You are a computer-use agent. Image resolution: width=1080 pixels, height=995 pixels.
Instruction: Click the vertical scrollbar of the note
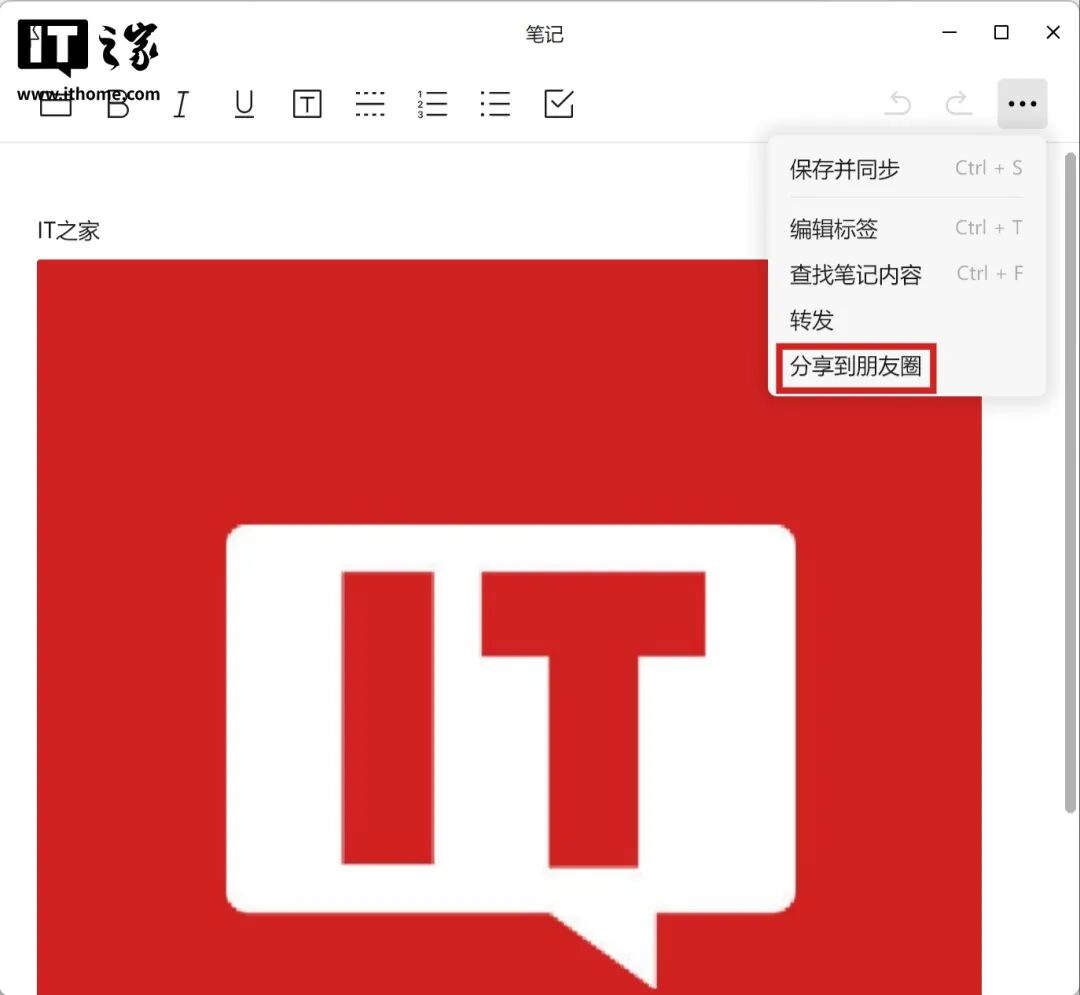tap(1069, 500)
